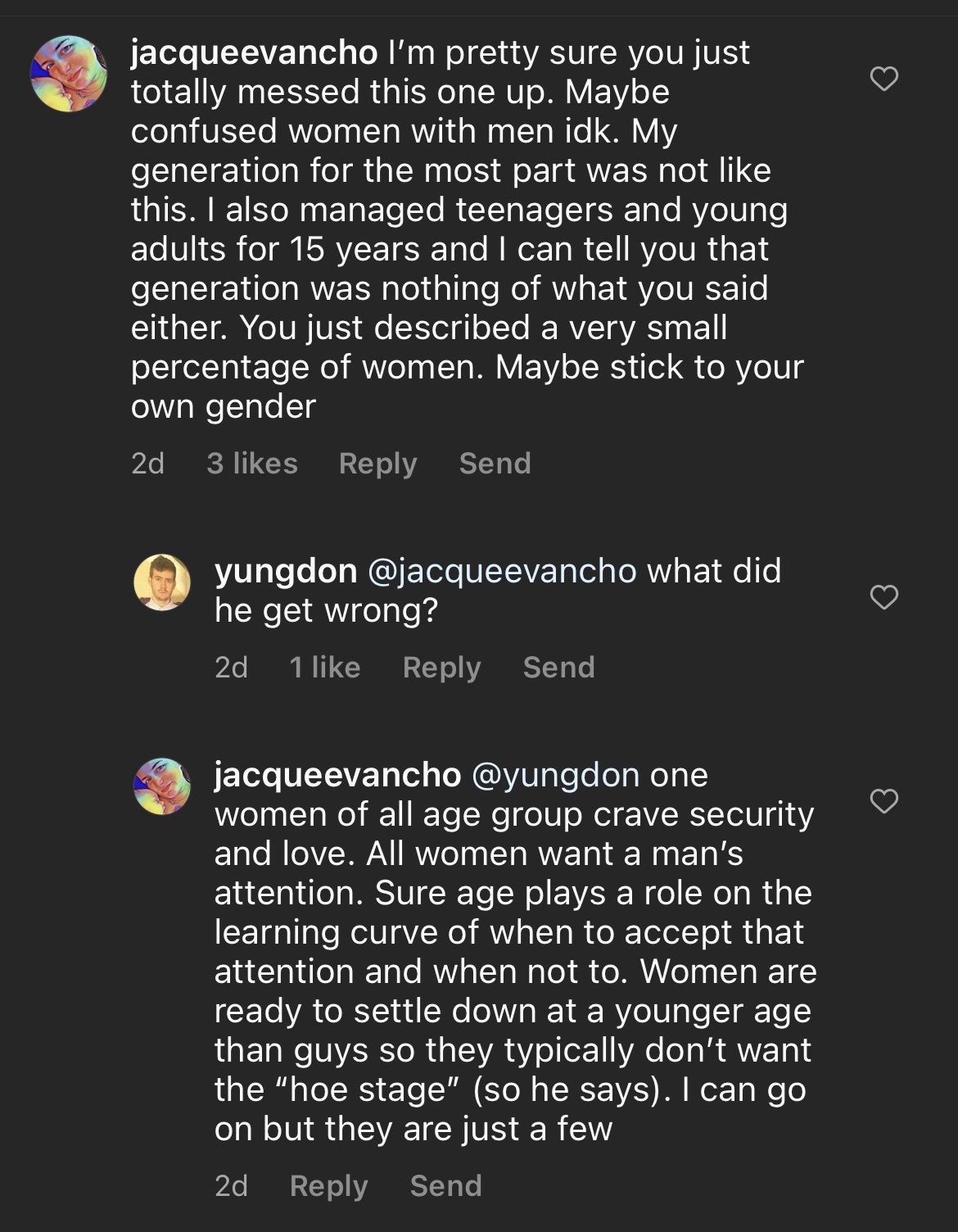Tap heart on jacqueevancho's second comment
Viewport: 958px width, 1232px height.
tap(883, 800)
